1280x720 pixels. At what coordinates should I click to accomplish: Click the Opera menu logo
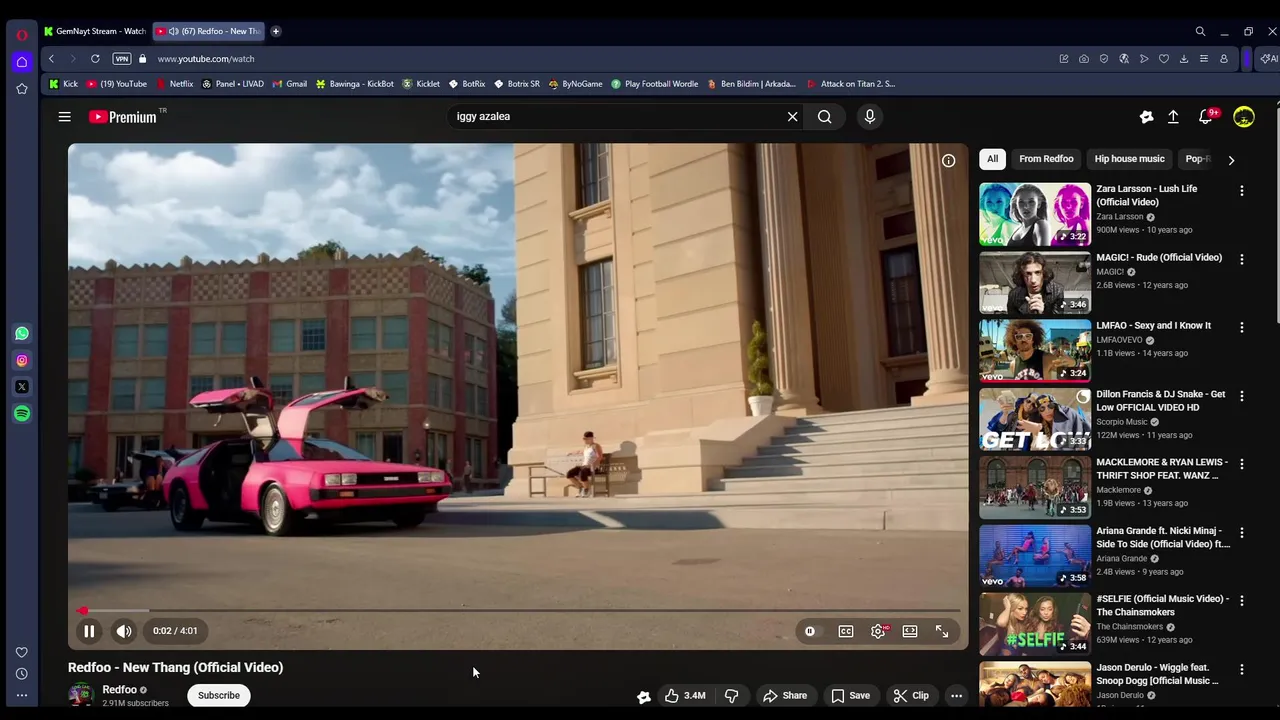22,34
